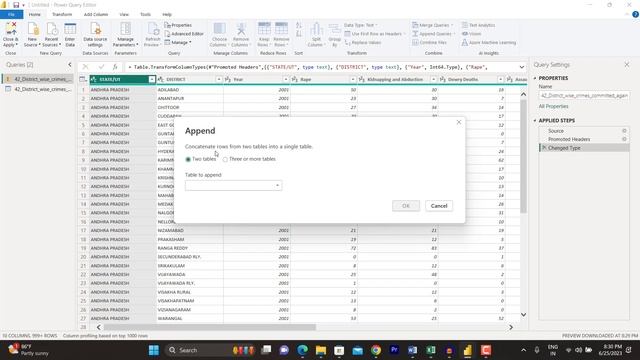Open the New Source icon
The width and height of the screenshot is (640, 360).
point(32,34)
